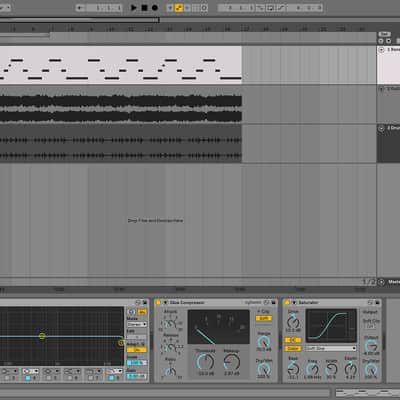The image size is (400, 400).
Task: Click the arrangement overview bar
Action: (x=200, y=20)
